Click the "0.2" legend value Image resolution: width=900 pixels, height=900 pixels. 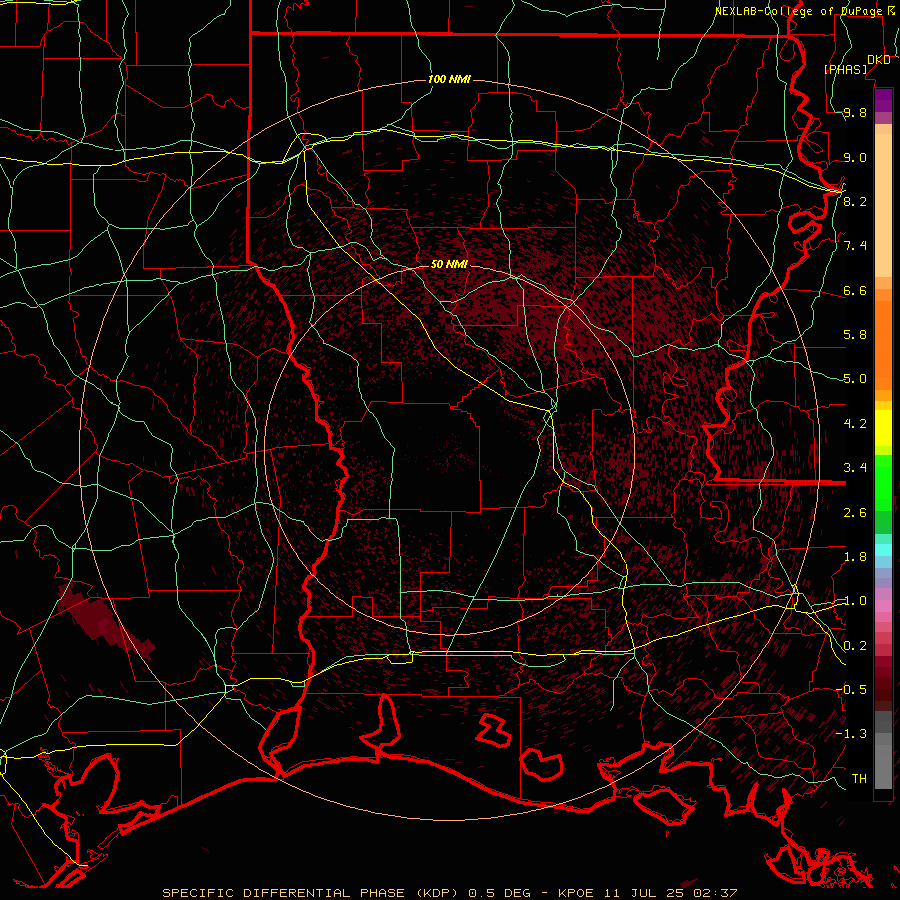(855, 646)
